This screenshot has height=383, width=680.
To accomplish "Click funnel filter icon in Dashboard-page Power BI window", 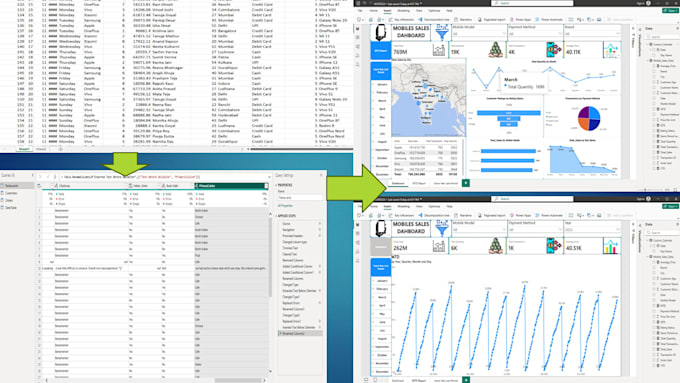I will click(441, 33).
